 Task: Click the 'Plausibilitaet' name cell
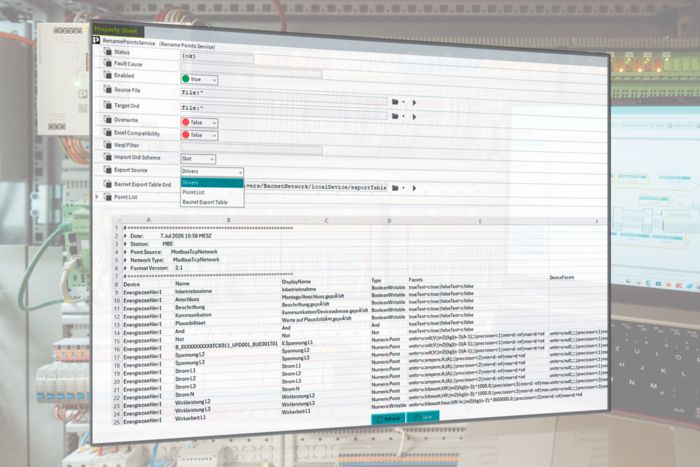click(x=190, y=323)
